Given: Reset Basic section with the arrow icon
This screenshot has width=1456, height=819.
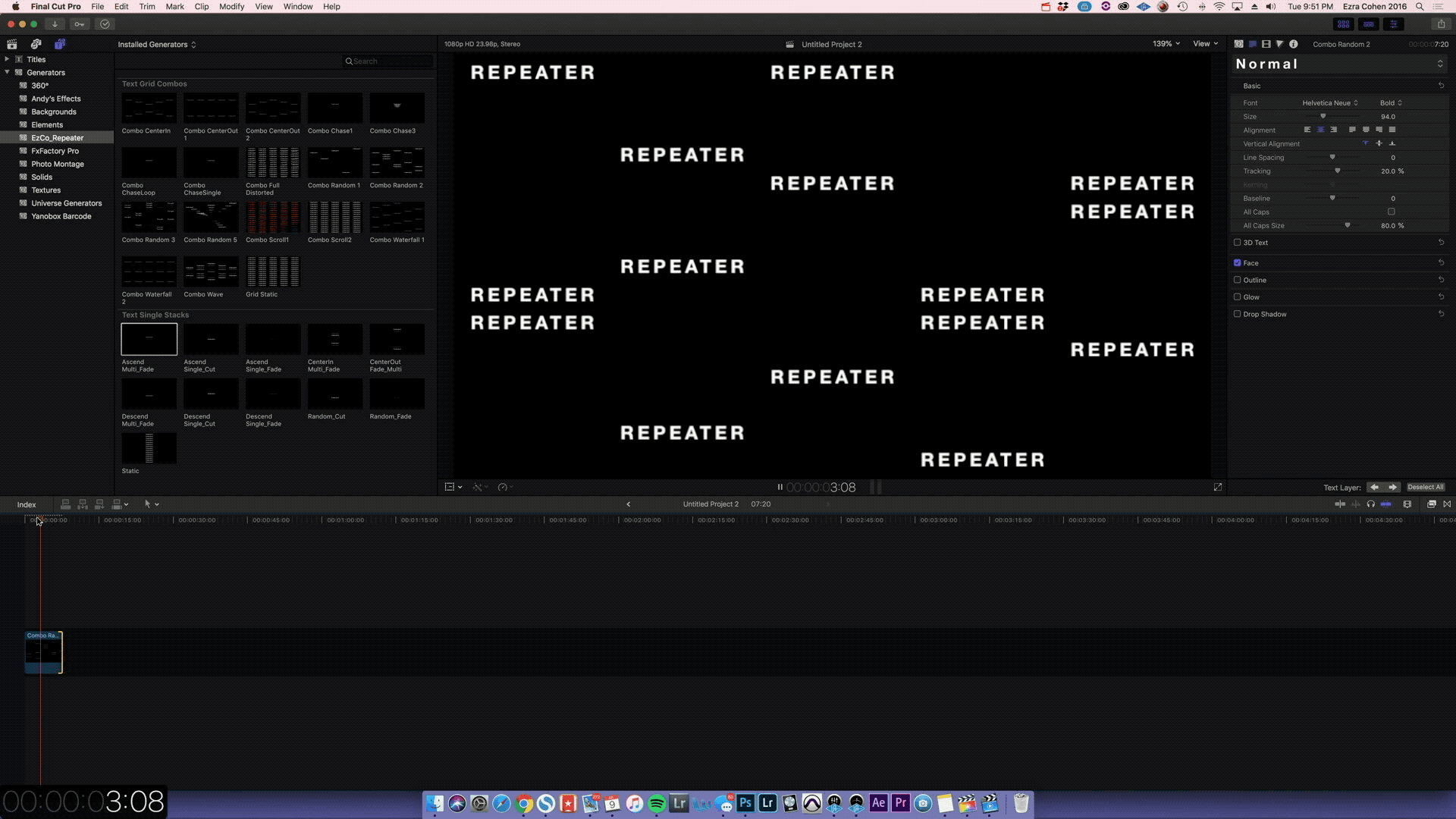Looking at the screenshot, I should click(1441, 86).
